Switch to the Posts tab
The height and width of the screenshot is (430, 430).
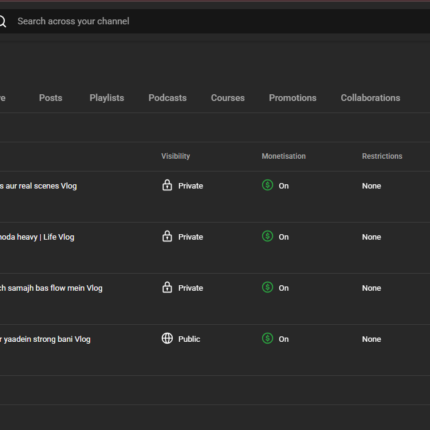[x=51, y=98]
